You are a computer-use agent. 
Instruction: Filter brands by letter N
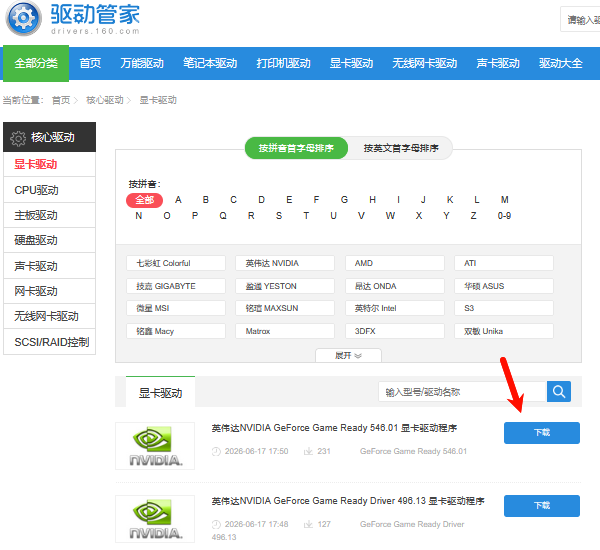click(x=139, y=216)
